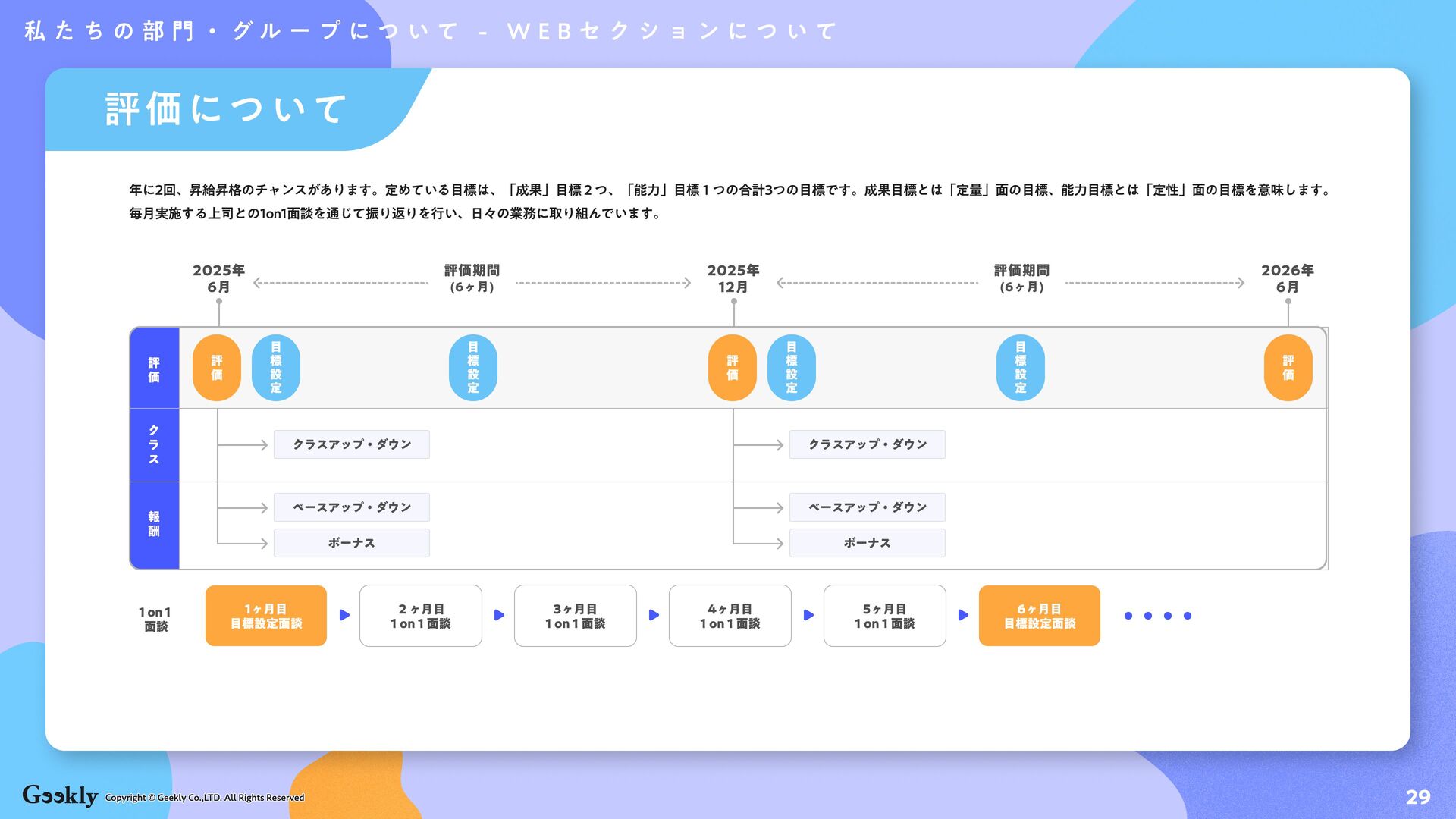Click the 報酬 row header tab

[x=154, y=524]
